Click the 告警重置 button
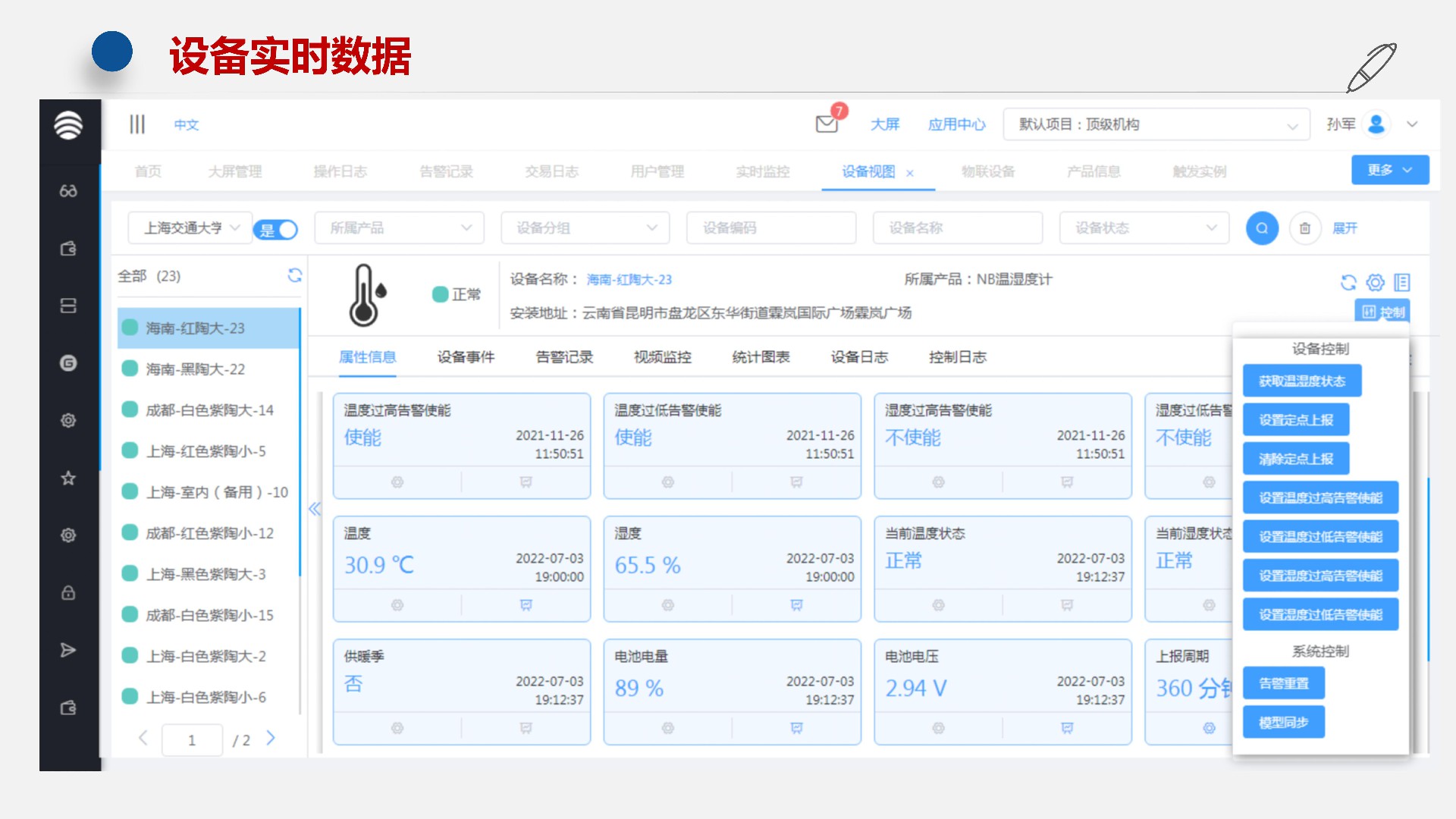Screen dimensions: 1456x819 (x=1283, y=683)
